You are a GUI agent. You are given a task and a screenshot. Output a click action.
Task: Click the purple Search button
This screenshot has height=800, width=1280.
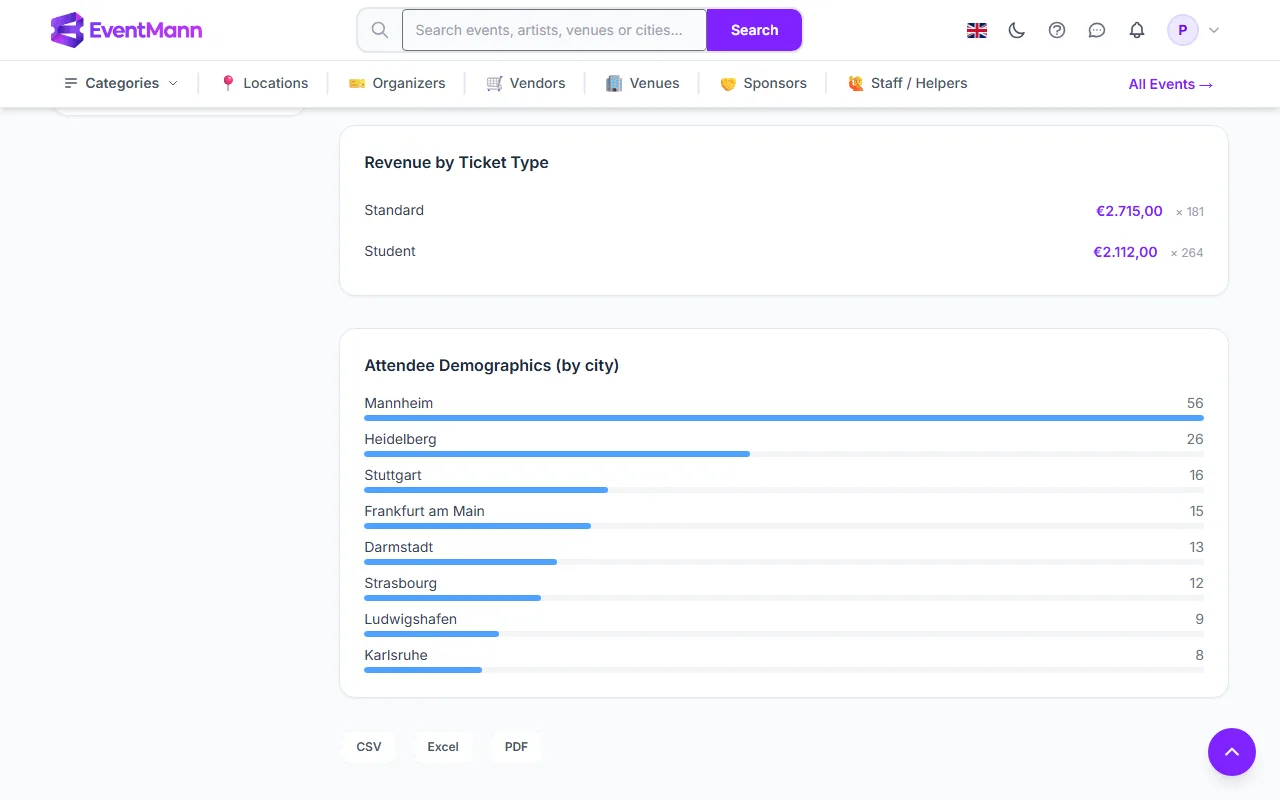(x=754, y=30)
